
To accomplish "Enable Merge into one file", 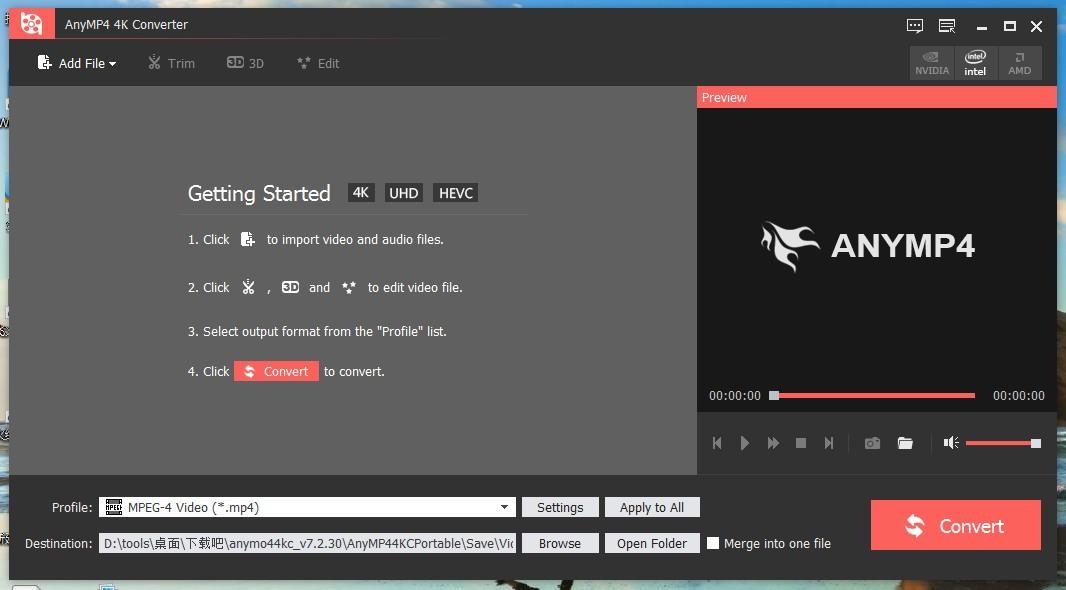I will point(712,543).
